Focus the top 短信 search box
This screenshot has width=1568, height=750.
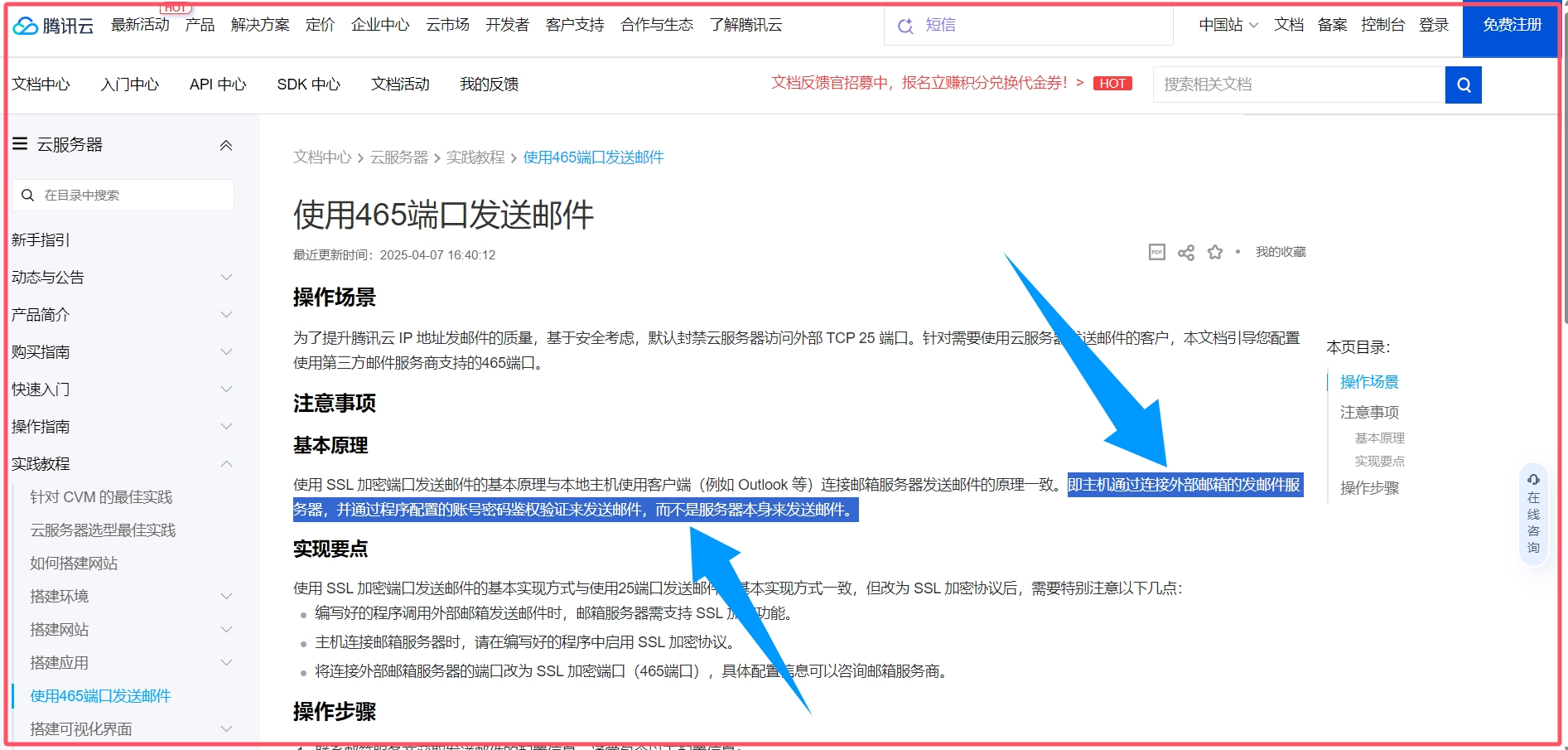[x=1029, y=26]
